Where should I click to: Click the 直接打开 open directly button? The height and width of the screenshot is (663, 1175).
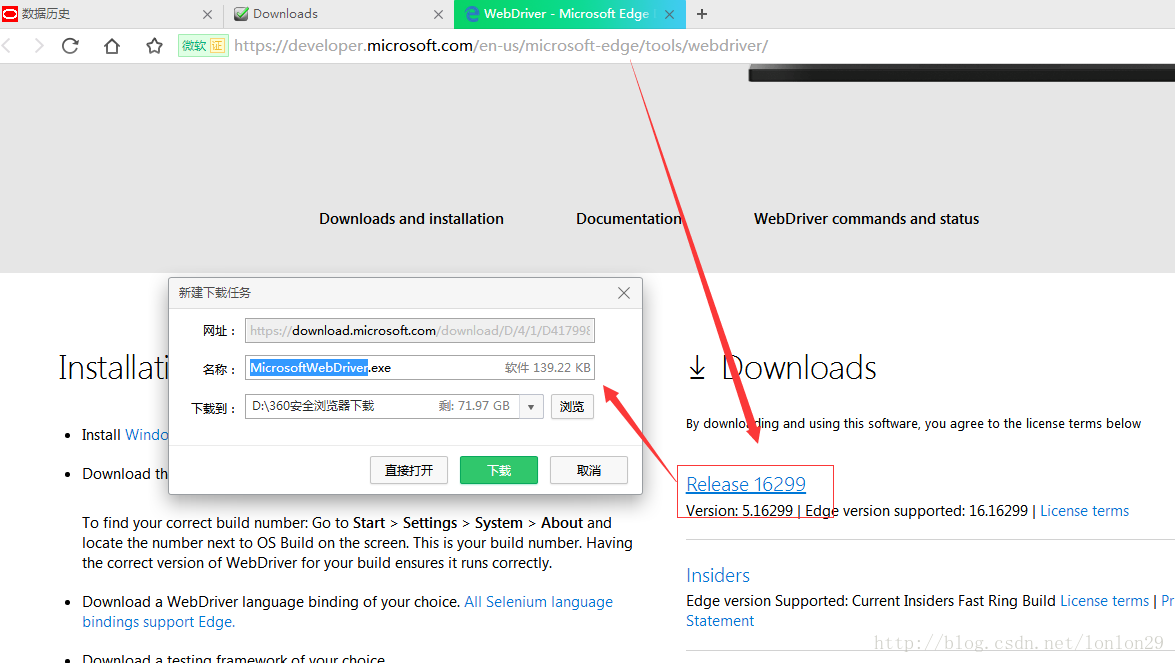point(408,470)
